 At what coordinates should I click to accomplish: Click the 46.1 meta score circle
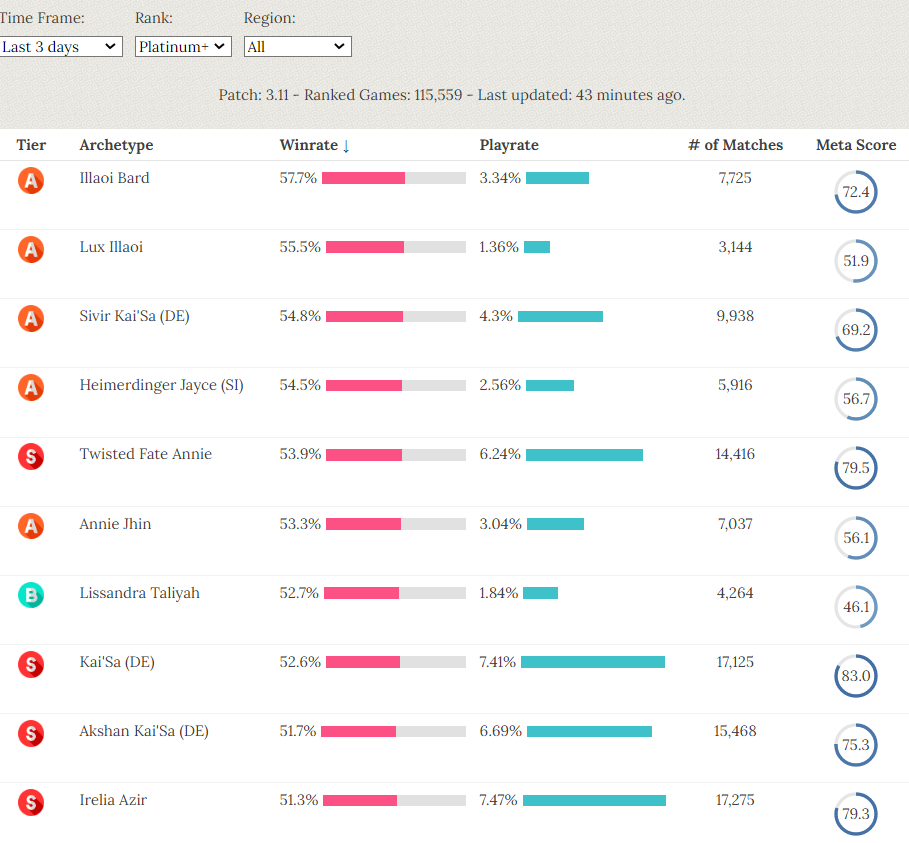[856, 606]
